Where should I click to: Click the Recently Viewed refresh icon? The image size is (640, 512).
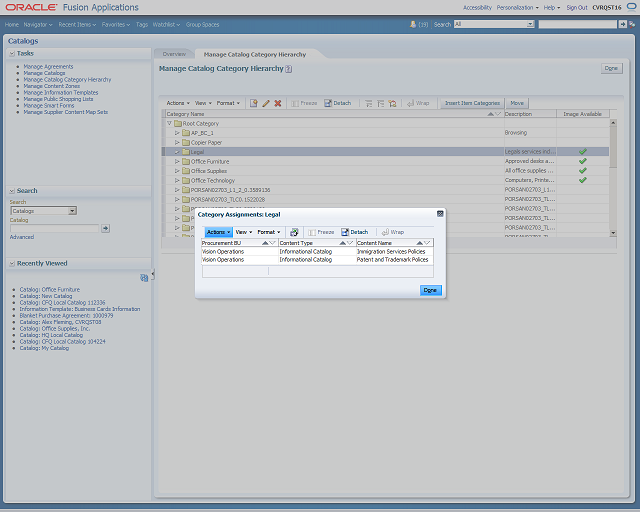tap(144, 278)
